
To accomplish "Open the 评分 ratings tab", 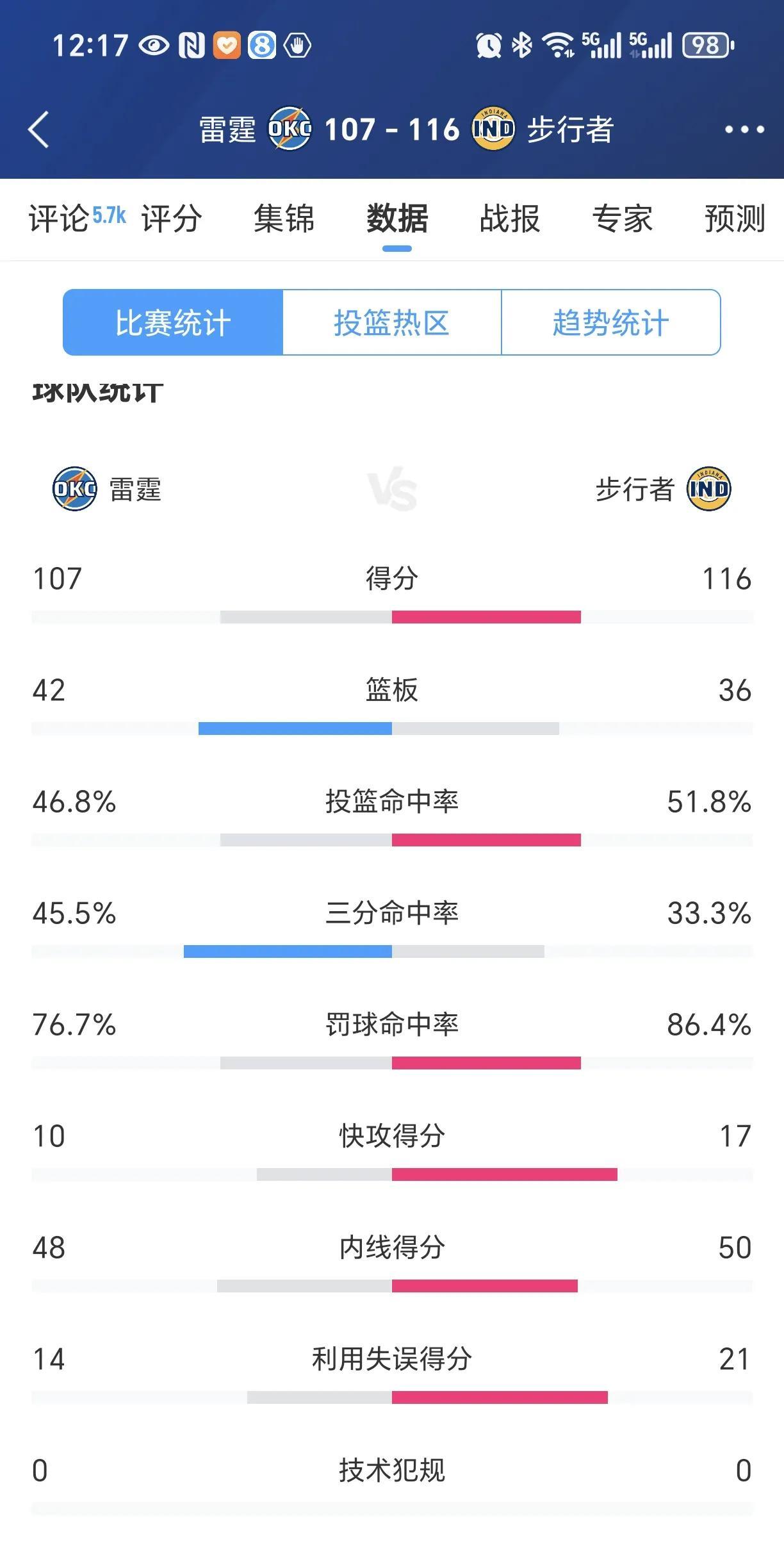I will 172,219.
